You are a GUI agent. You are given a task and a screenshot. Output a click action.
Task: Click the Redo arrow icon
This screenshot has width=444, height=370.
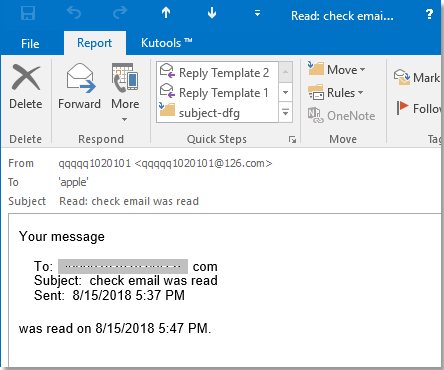120,13
